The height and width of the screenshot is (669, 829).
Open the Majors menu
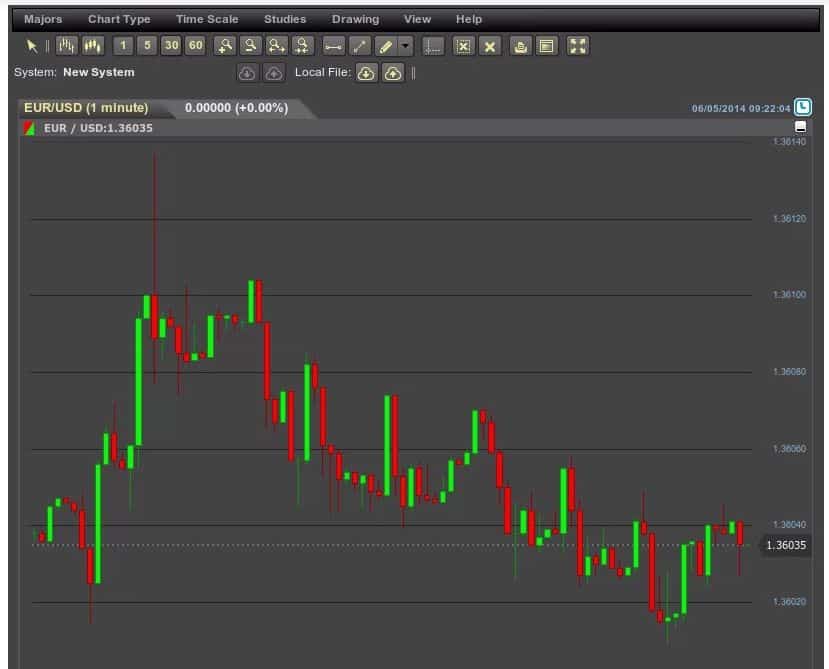pyautogui.click(x=43, y=19)
